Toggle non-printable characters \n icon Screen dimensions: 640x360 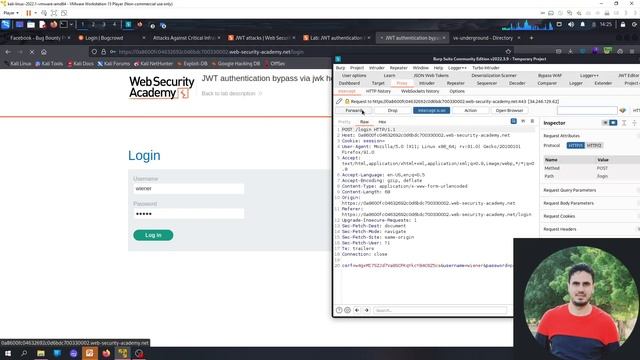point(523,121)
